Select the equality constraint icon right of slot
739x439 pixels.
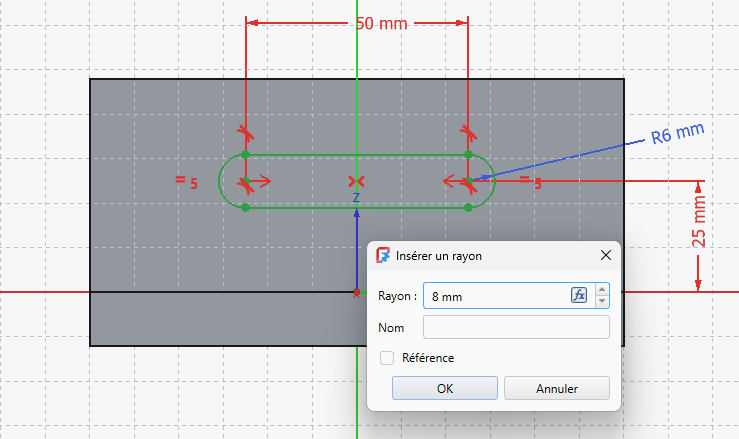tap(530, 181)
